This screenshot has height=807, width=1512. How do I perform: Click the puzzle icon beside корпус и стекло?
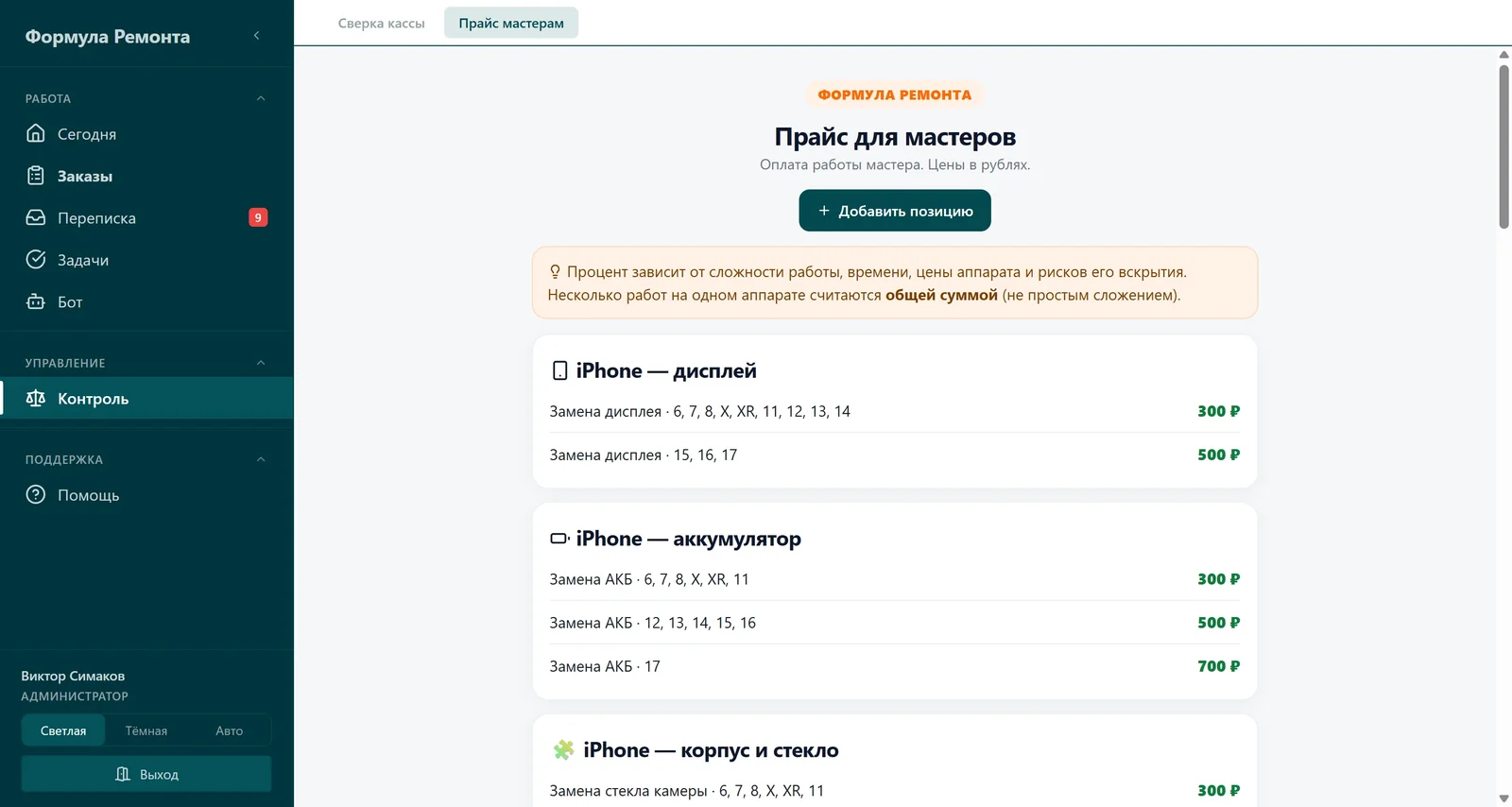tap(563, 750)
